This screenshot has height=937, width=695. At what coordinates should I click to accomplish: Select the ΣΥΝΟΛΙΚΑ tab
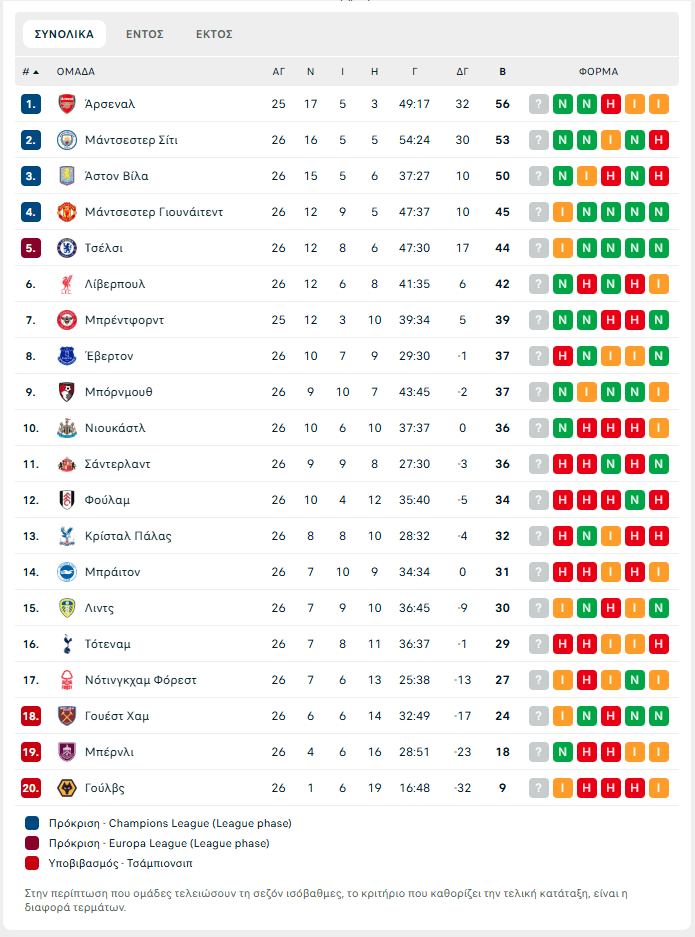64,34
